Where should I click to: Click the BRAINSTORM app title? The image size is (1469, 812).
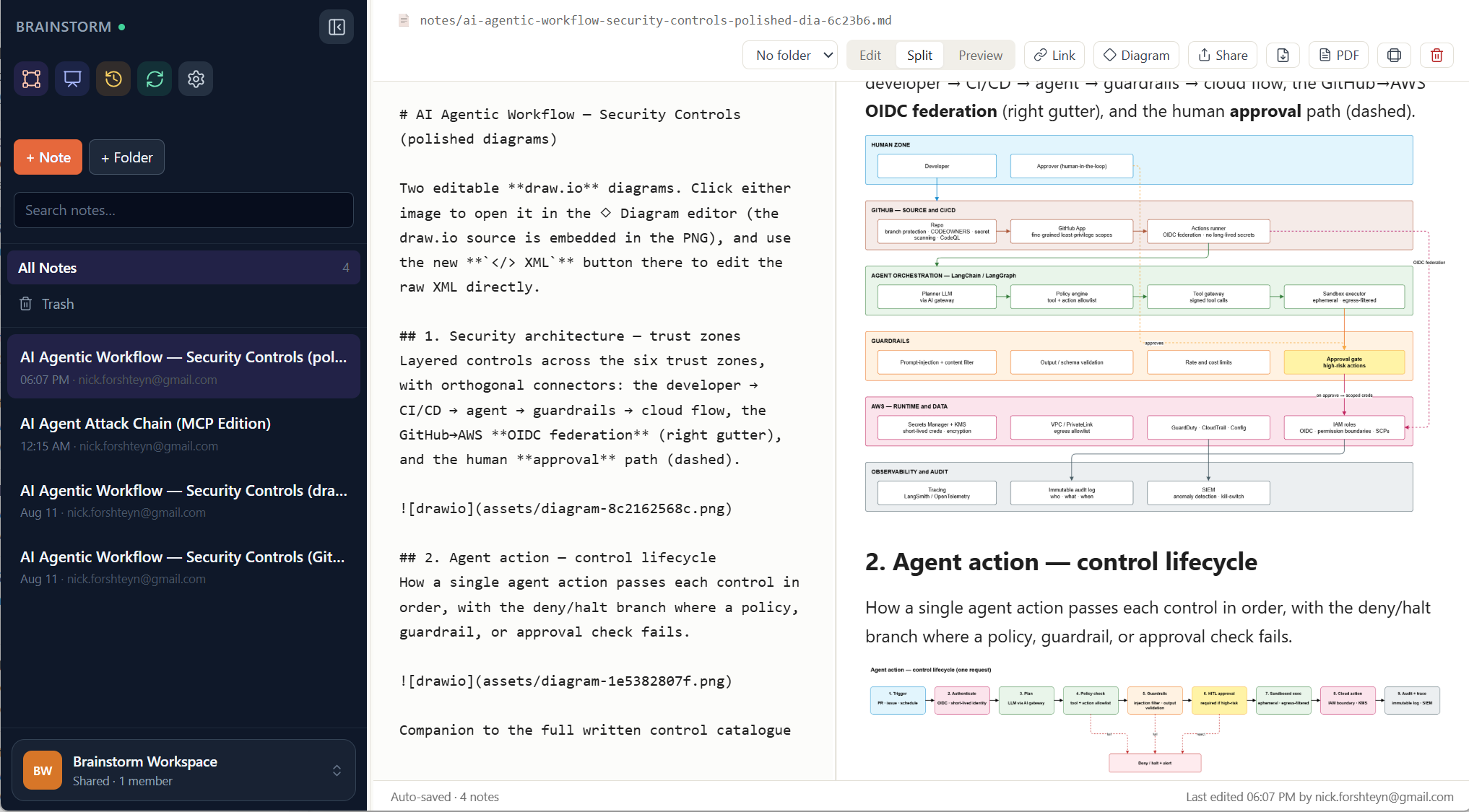click(x=64, y=27)
